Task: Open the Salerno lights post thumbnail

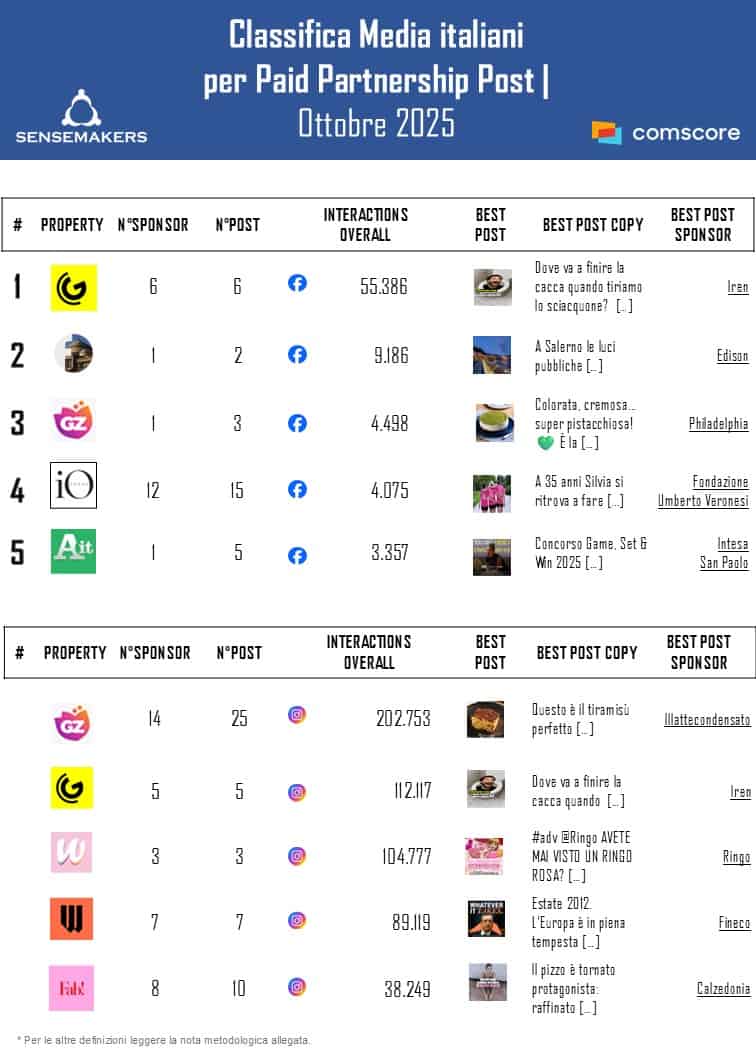Action: tap(492, 354)
